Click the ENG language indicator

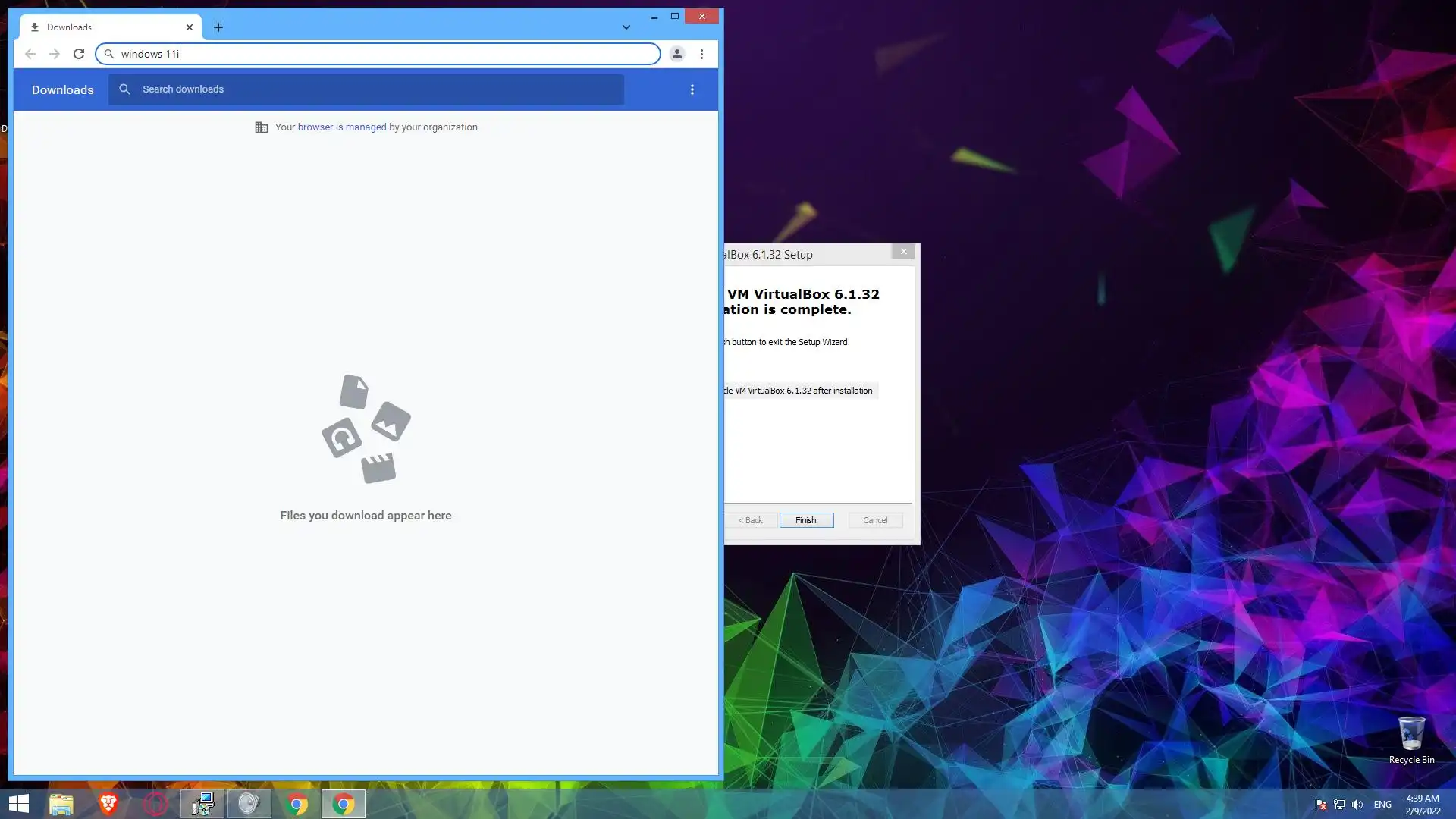[x=1382, y=805]
